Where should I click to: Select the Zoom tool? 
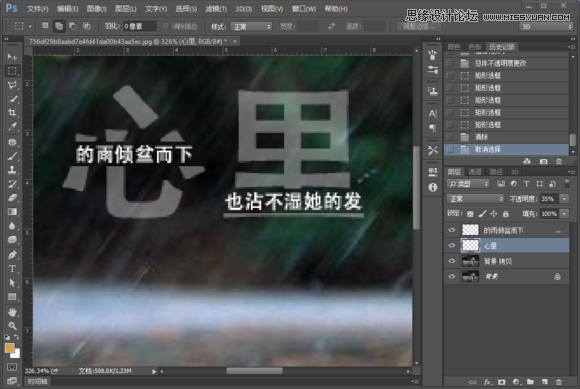click(12, 326)
